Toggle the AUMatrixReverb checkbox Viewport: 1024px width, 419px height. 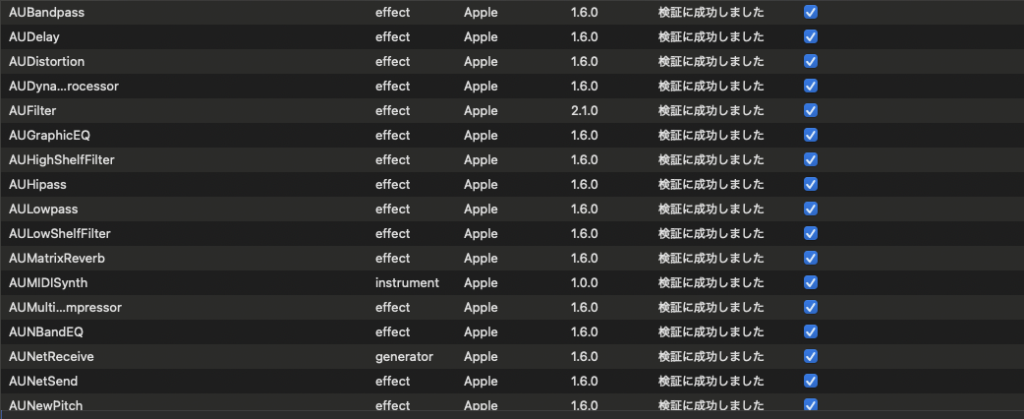pyautogui.click(x=810, y=258)
